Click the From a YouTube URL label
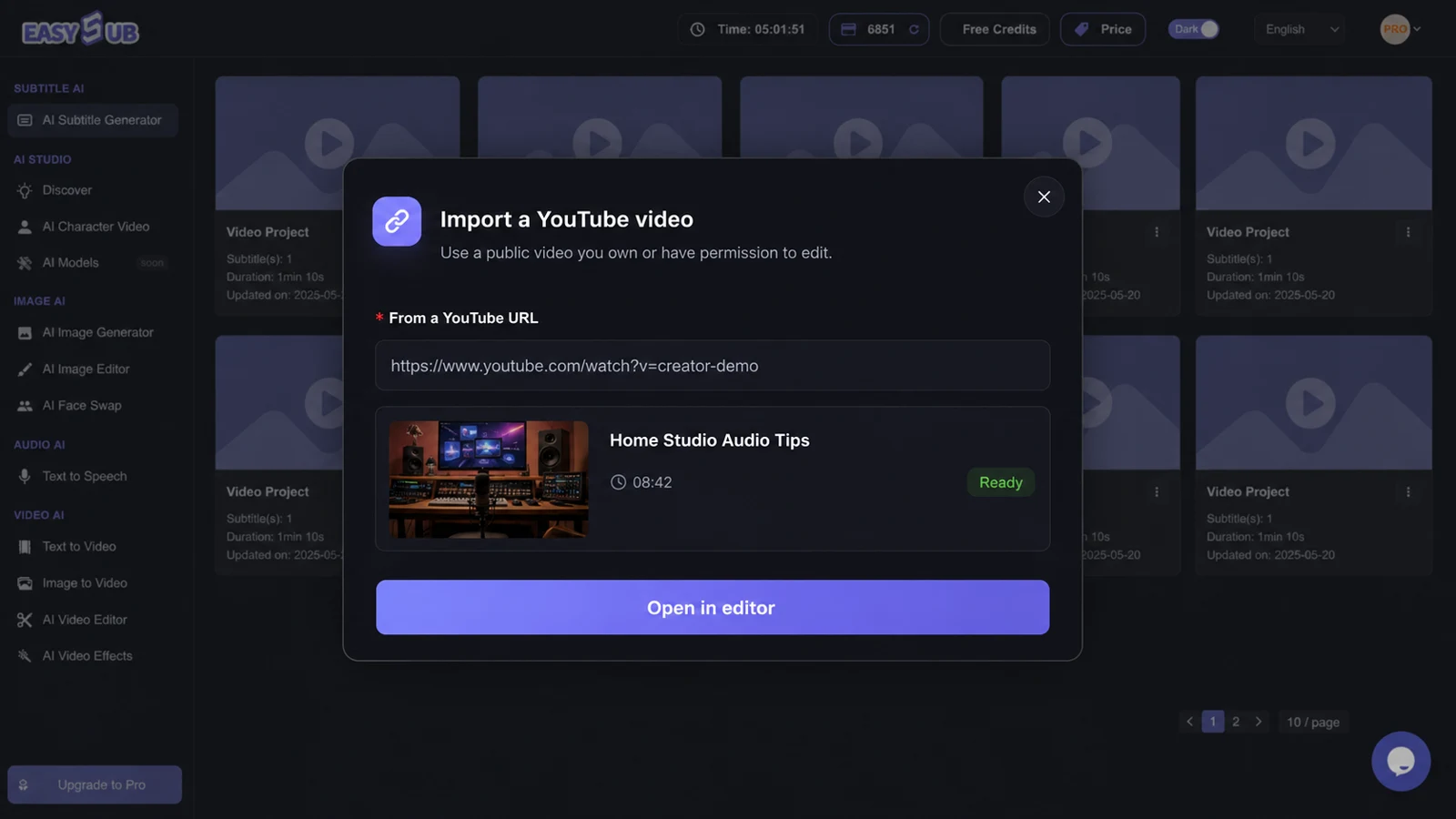 point(463,318)
